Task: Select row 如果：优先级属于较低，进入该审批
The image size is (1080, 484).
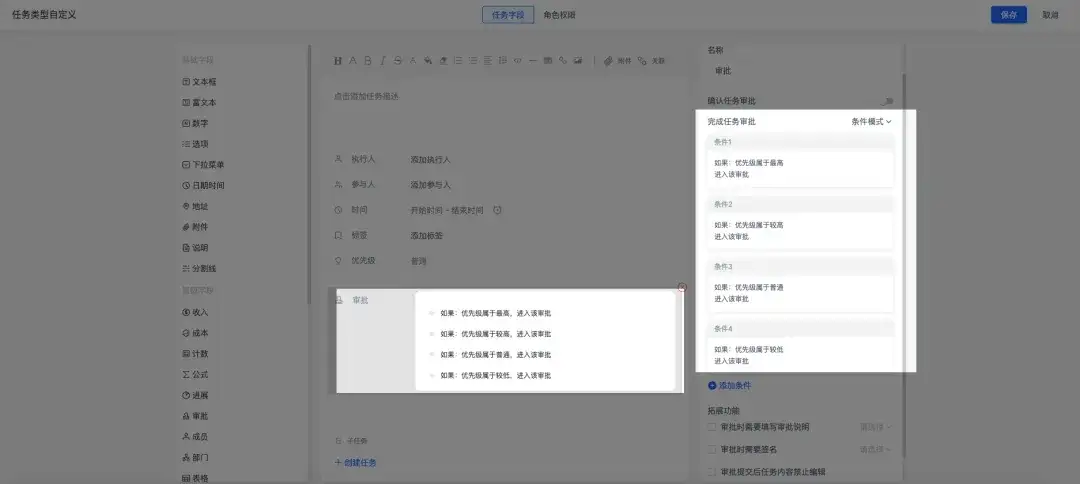Action: click(496, 375)
